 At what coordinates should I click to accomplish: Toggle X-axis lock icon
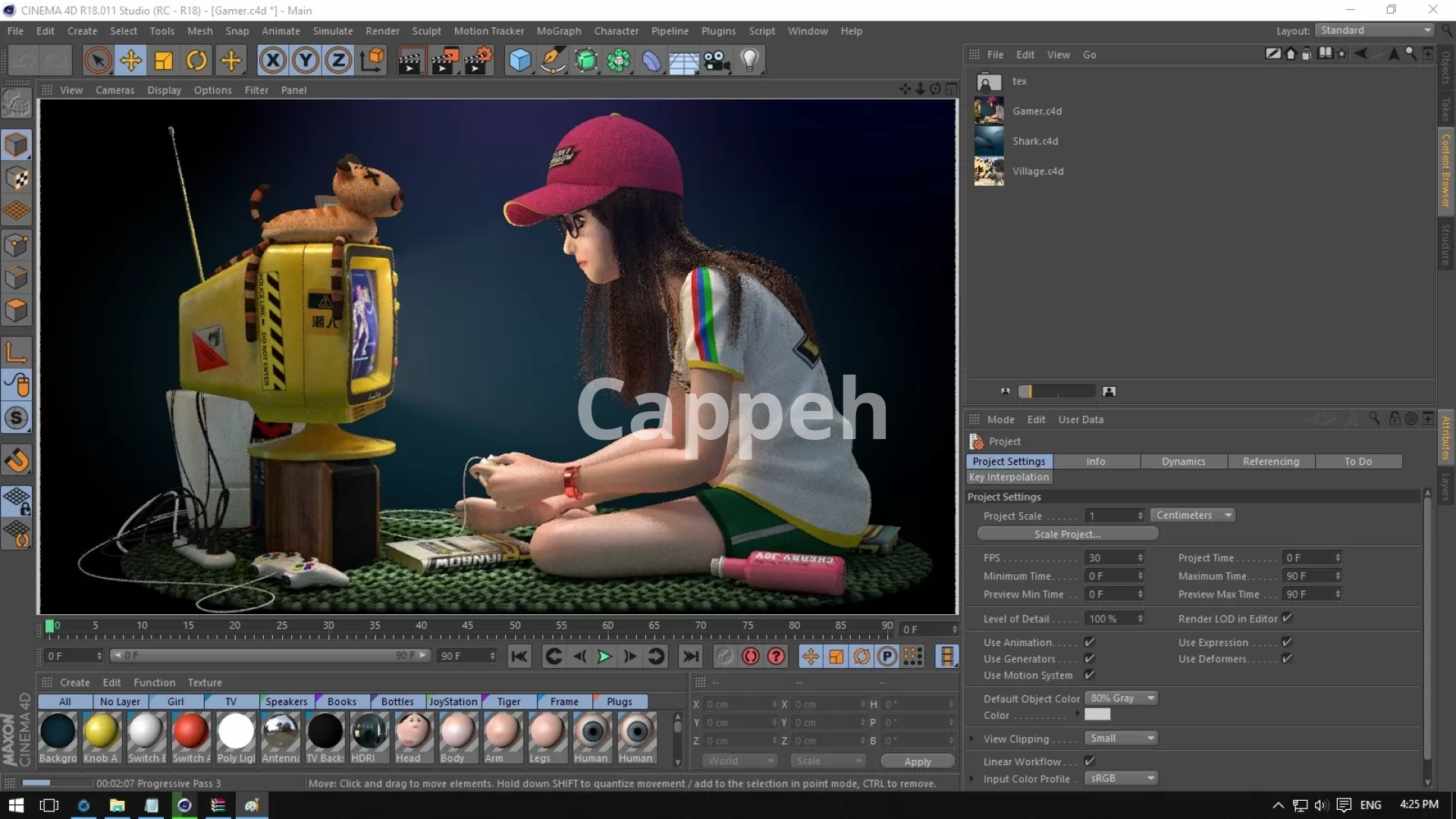273,61
